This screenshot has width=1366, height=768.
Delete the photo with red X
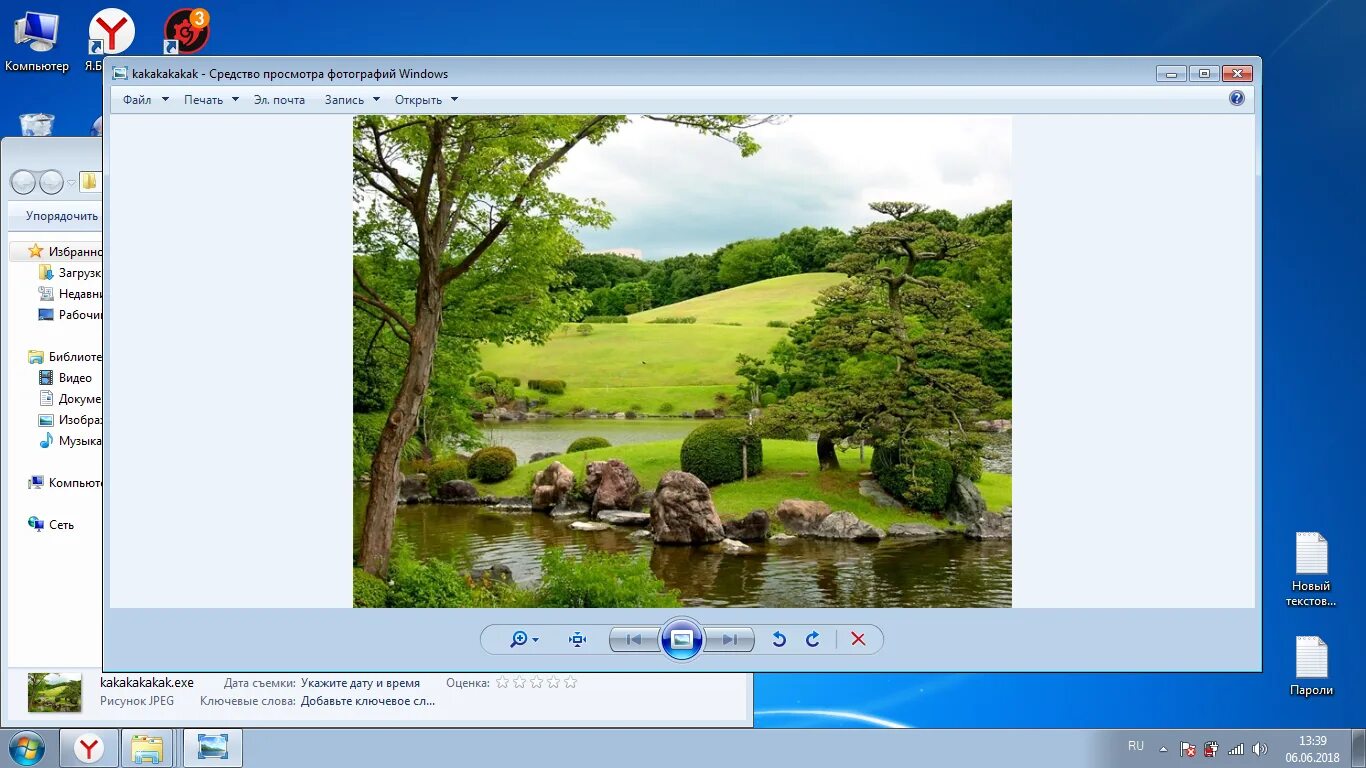pos(858,640)
